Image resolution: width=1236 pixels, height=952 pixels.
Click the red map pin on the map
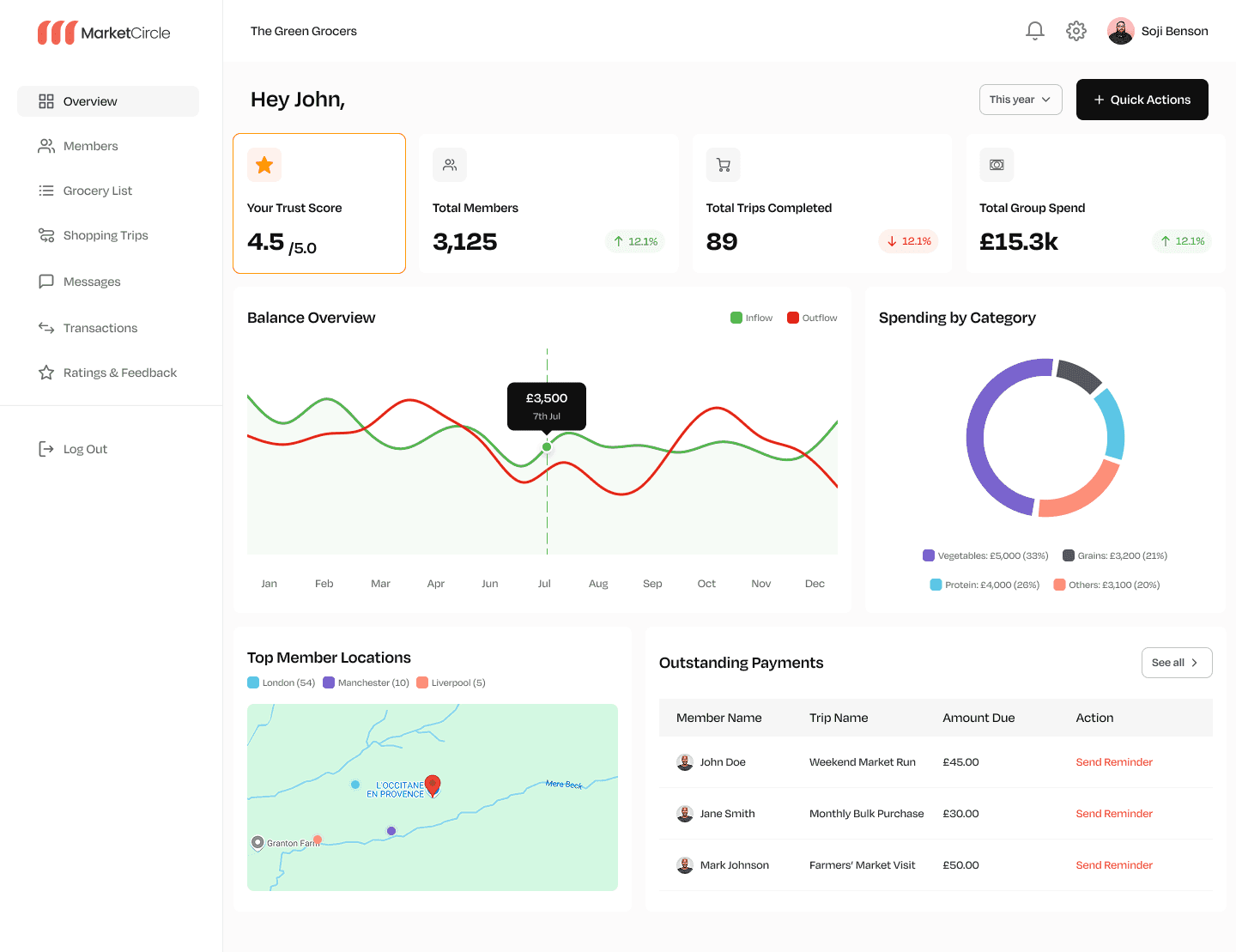(x=433, y=785)
